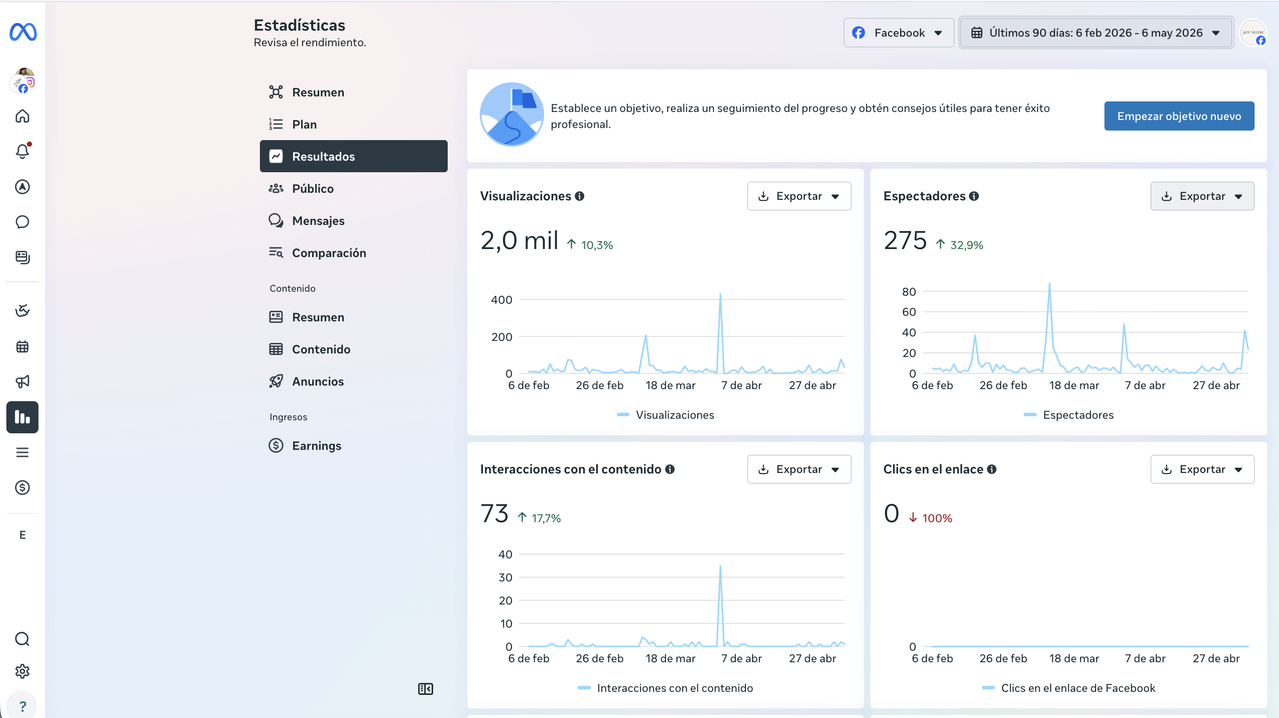The width and height of the screenshot is (1279, 718).
Task: Open Mensajes section
Action: (353, 220)
